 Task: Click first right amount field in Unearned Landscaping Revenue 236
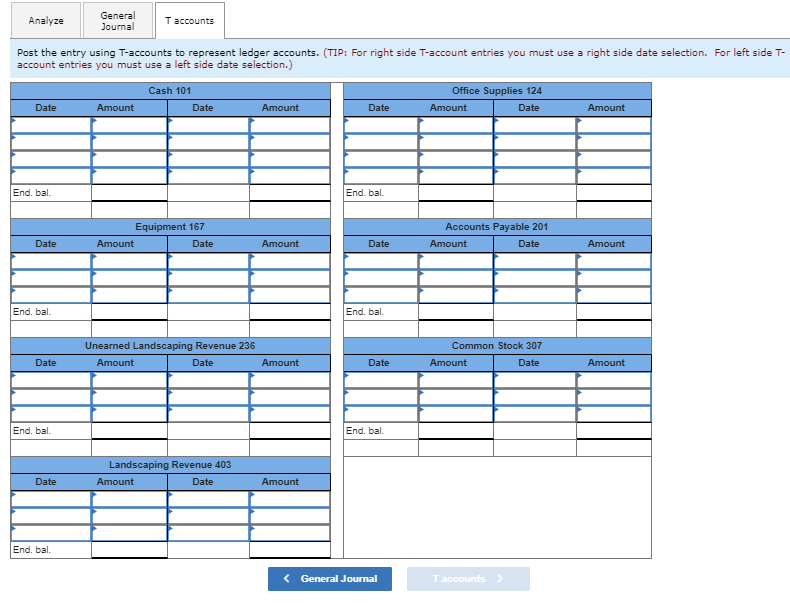point(290,380)
